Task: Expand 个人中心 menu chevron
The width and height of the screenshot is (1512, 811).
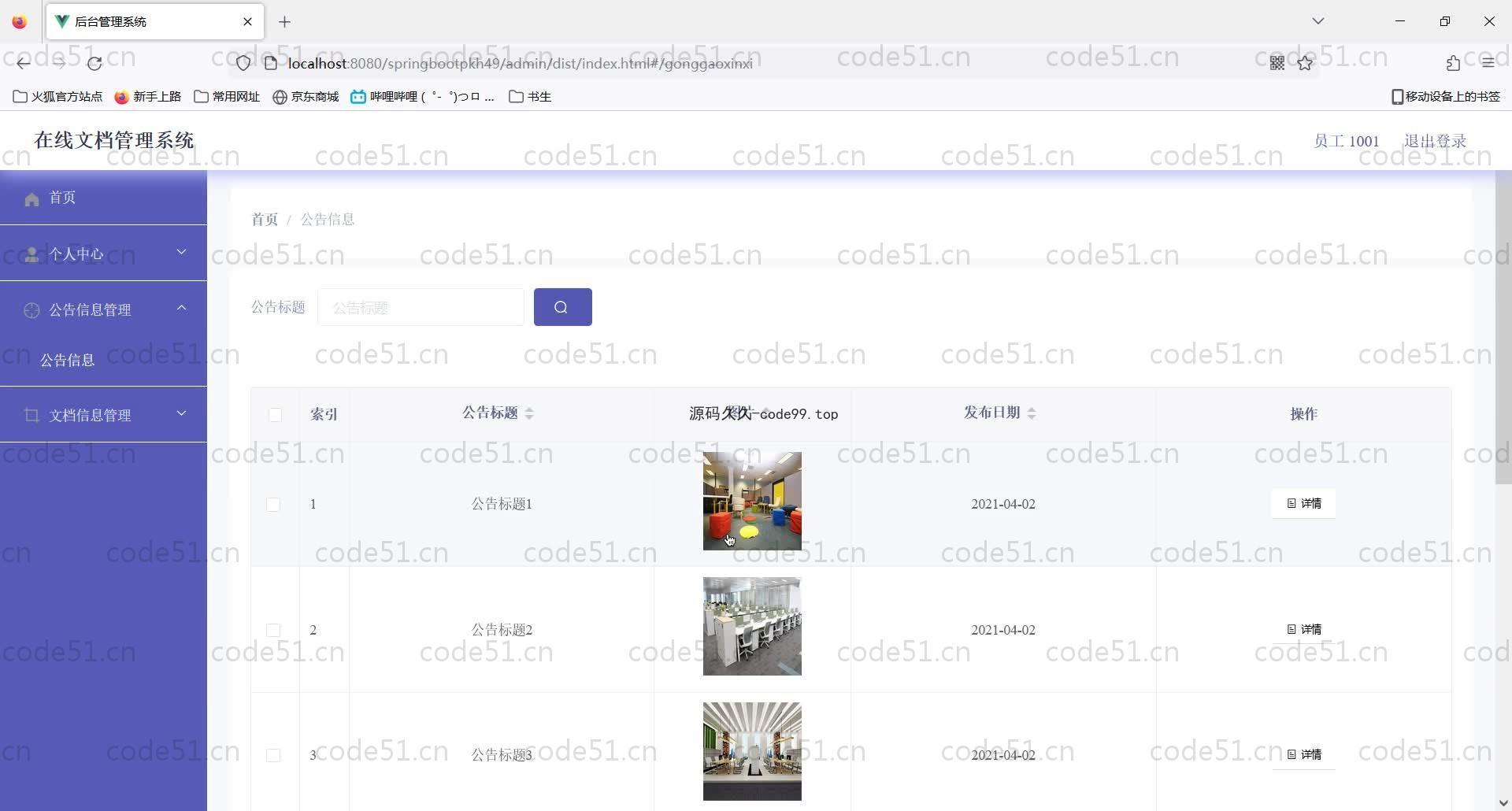Action: 181,252
